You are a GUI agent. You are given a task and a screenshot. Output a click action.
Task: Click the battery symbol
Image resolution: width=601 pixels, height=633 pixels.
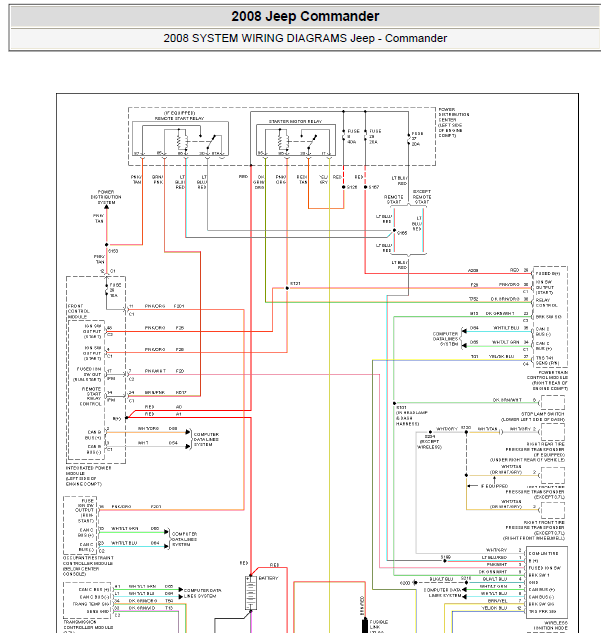[x=251, y=593]
